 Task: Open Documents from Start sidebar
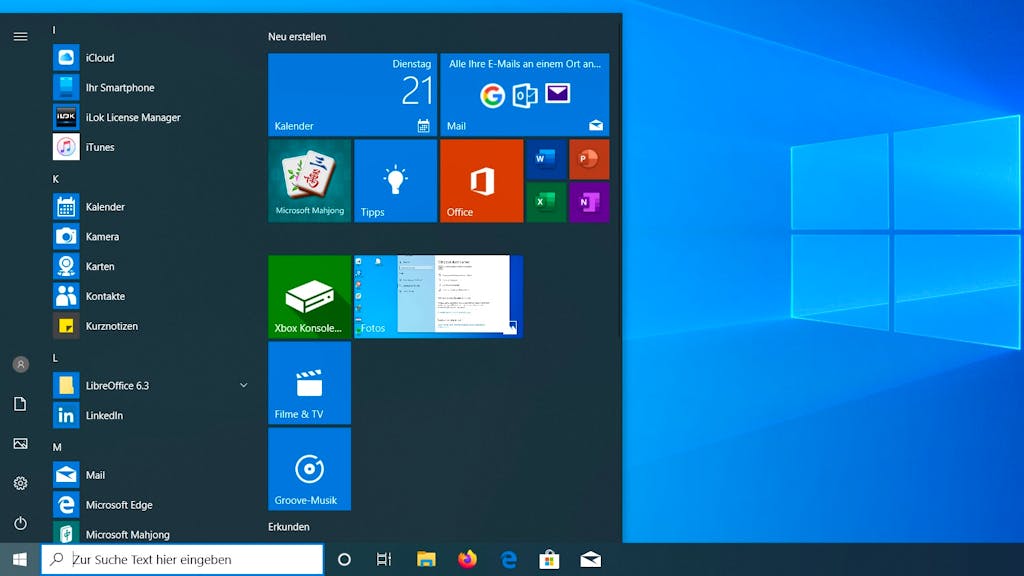[x=20, y=404]
